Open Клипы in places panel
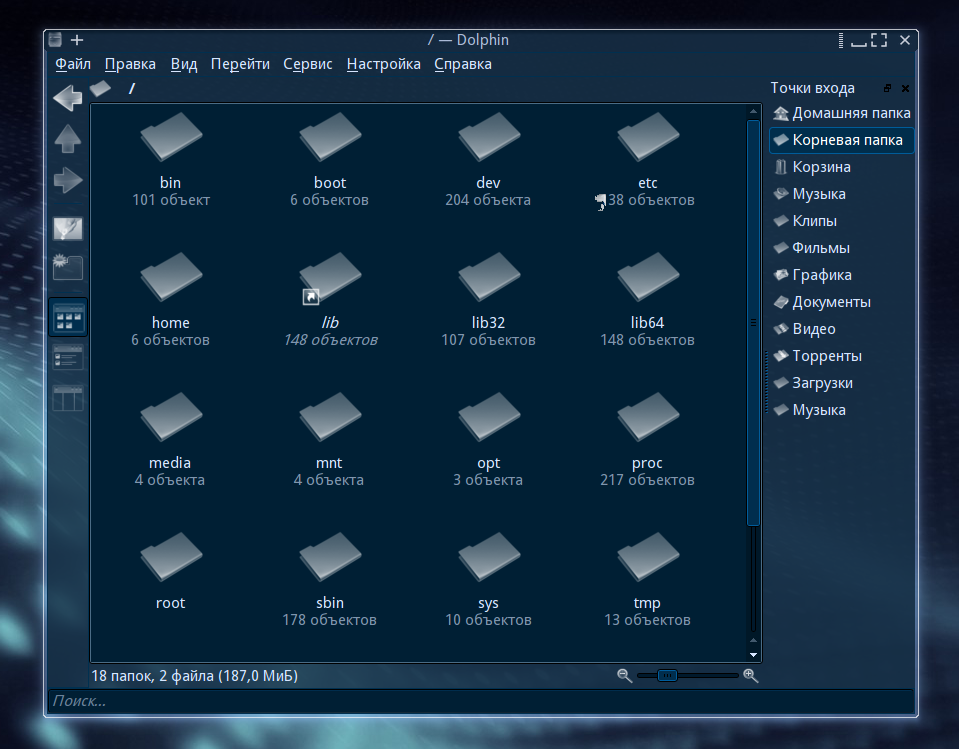 tap(841, 221)
